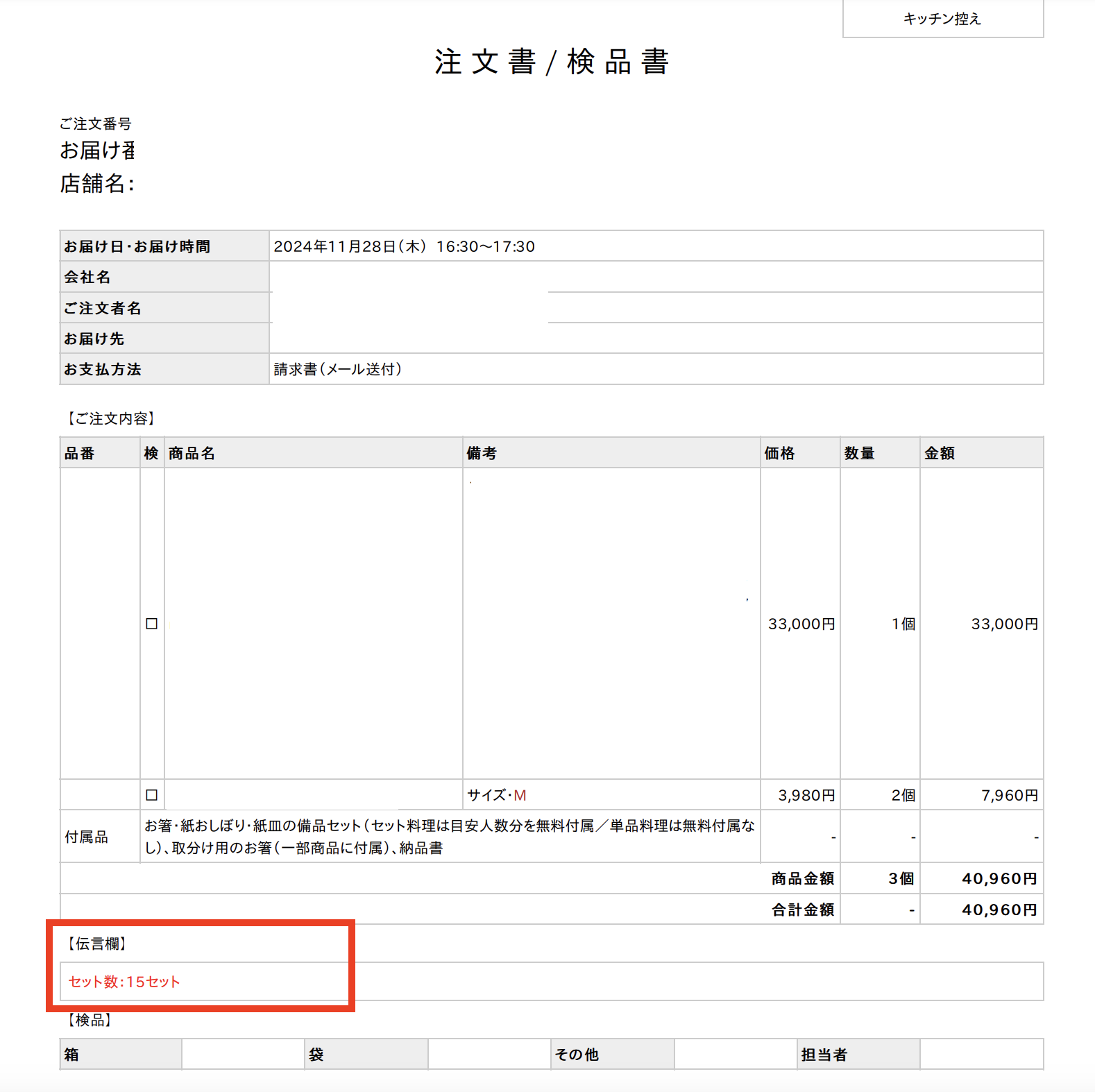Click the 店舗名: label

click(97, 183)
